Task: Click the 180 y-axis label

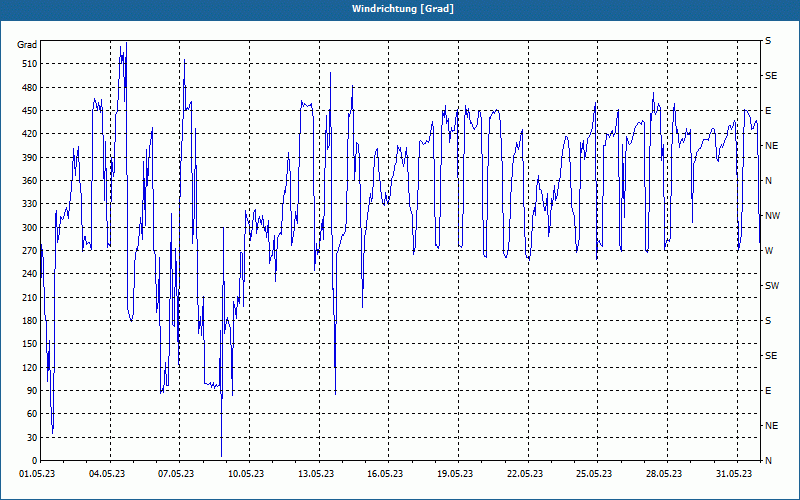Action: point(30,321)
